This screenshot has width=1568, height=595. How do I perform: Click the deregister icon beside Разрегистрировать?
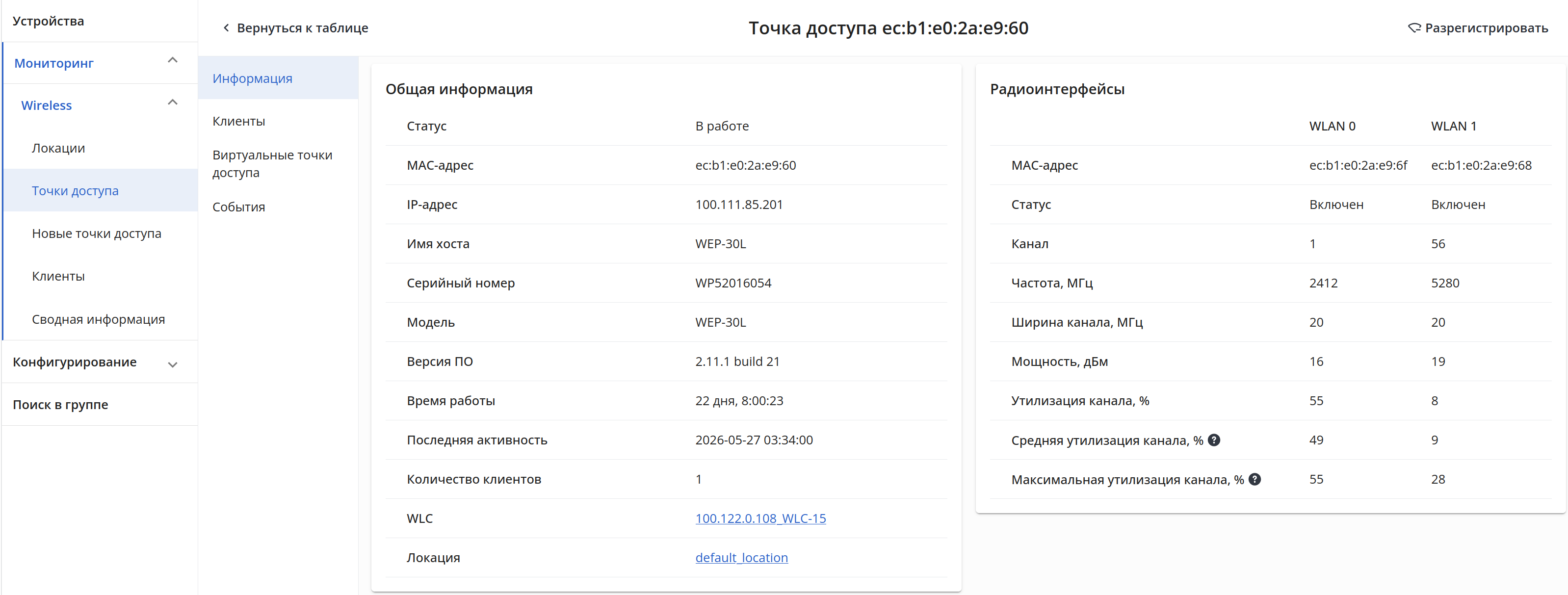tap(1414, 28)
